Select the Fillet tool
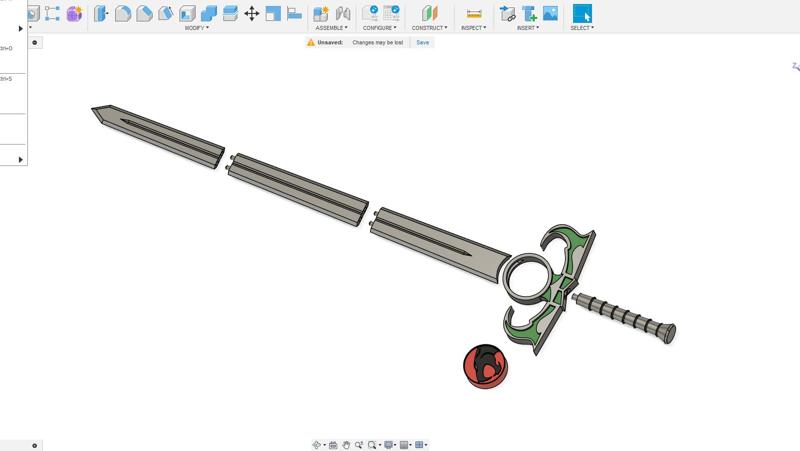Viewport: 800px width, 451px height. pyautogui.click(x=122, y=14)
